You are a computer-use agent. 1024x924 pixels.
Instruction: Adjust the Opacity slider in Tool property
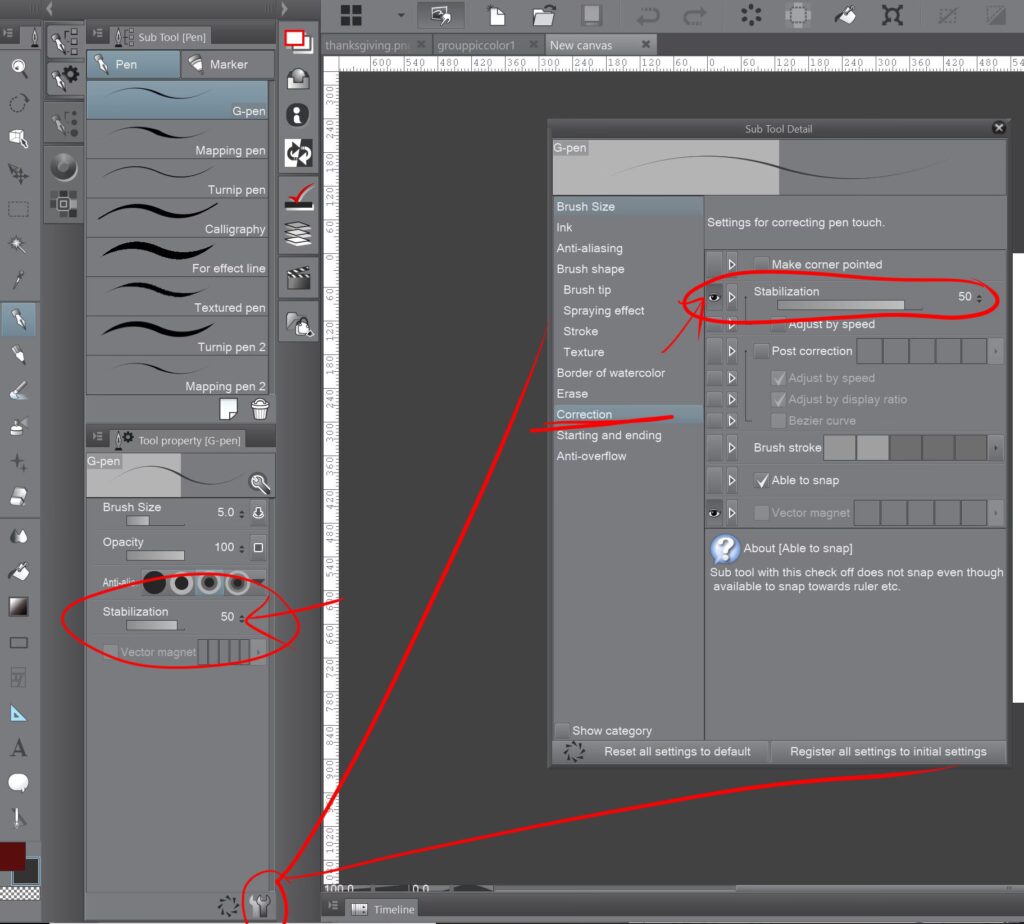pyautogui.click(x=155, y=555)
